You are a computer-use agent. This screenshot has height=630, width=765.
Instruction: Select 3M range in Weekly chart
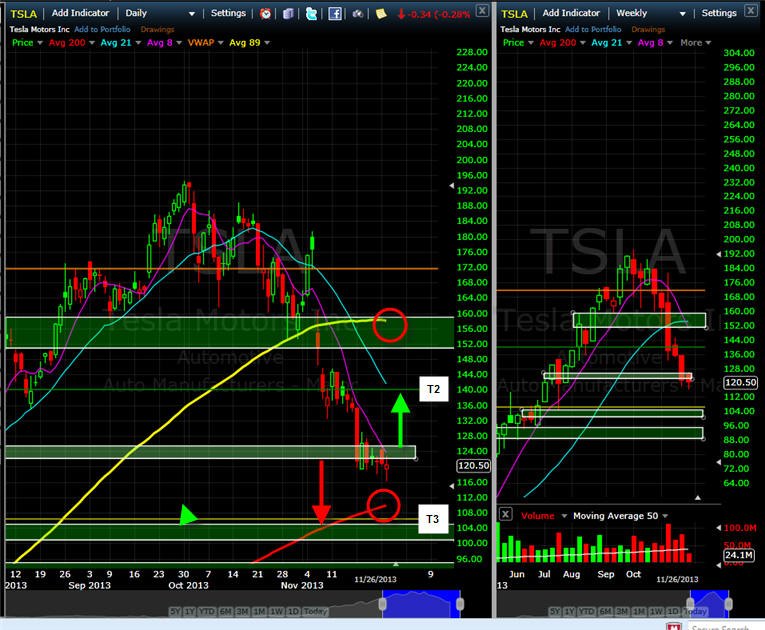pyautogui.click(x=622, y=611)
